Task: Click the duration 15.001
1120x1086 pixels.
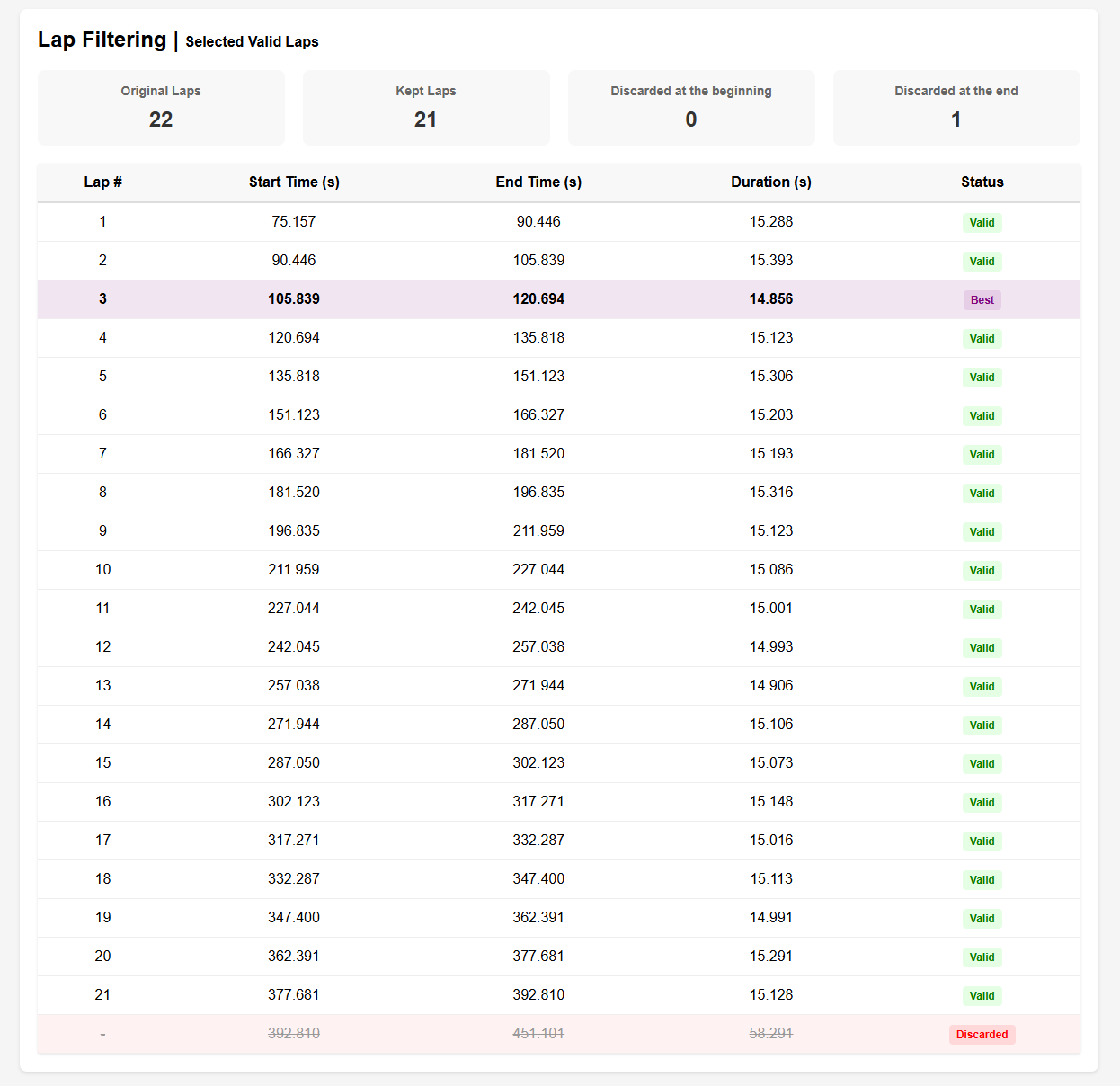Action: point(771,609)
